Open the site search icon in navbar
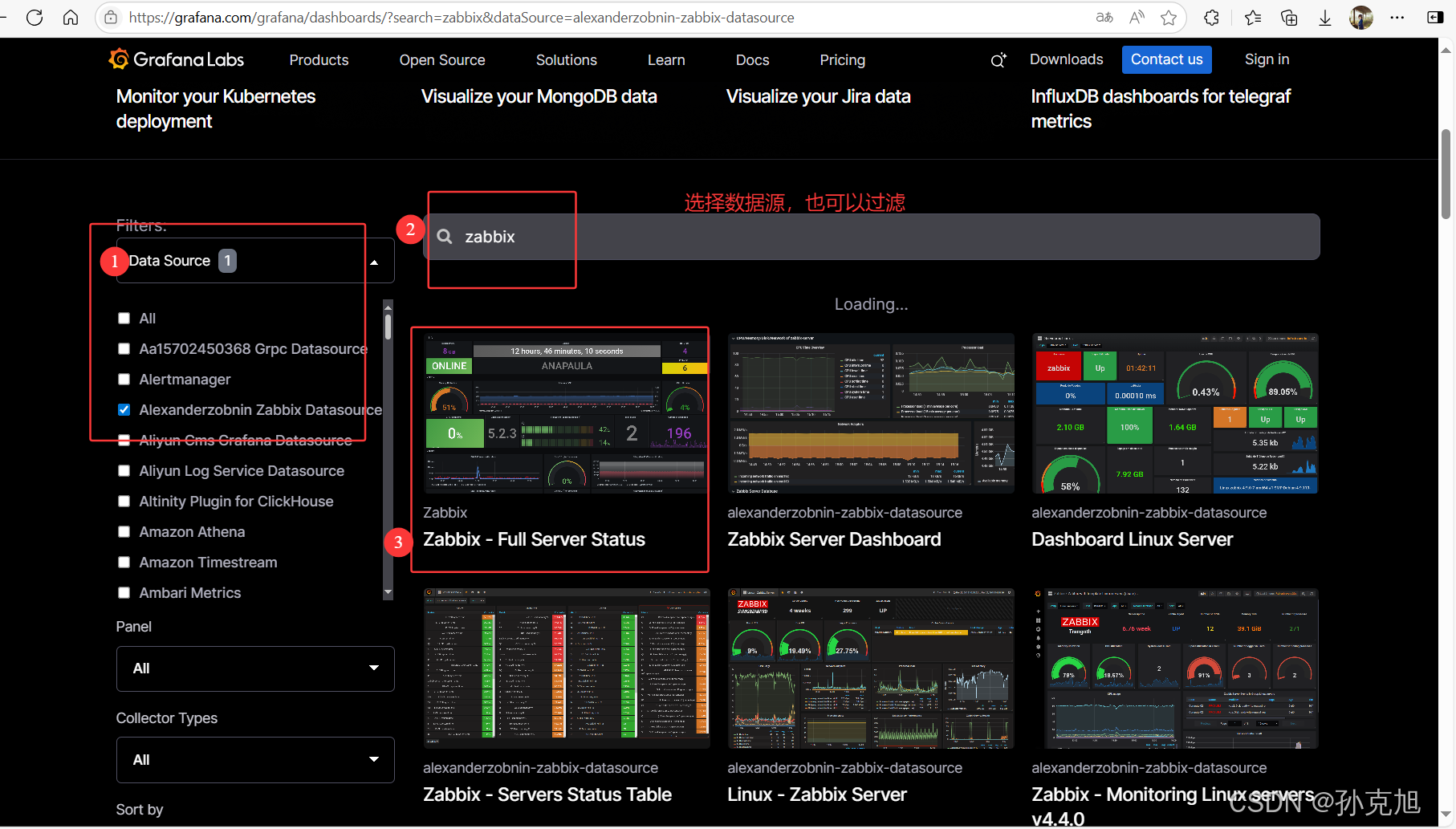Image resolution: width=1456 pixels, height=829 pixels. pos(998,60)
